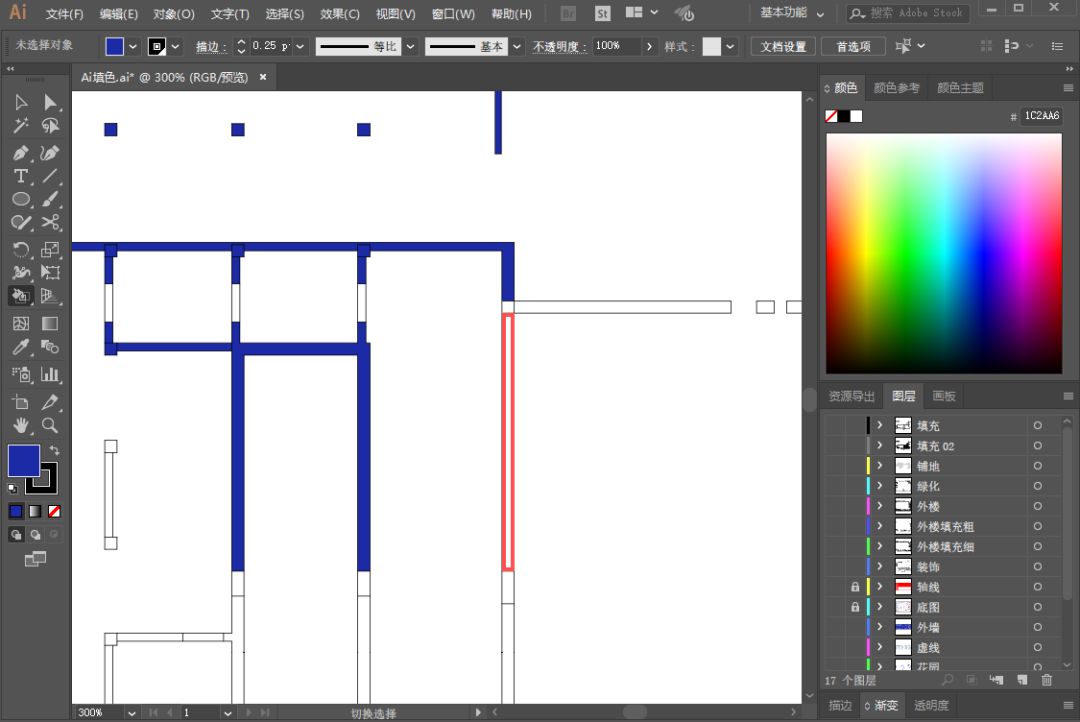Open the 透明度 panel tab
Image resolution: width=1080 pixels, height=722 pixels.
pyautogui.click(x=931, y=705)
